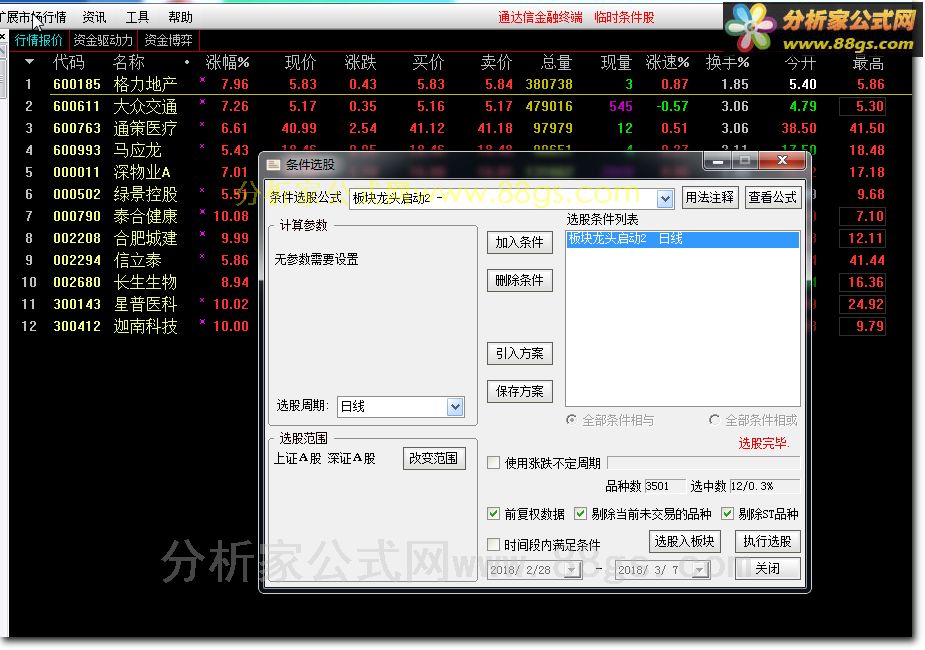Click 代码 column header
The width and height of the screenshot is (925, 650).
click(68, 62)
